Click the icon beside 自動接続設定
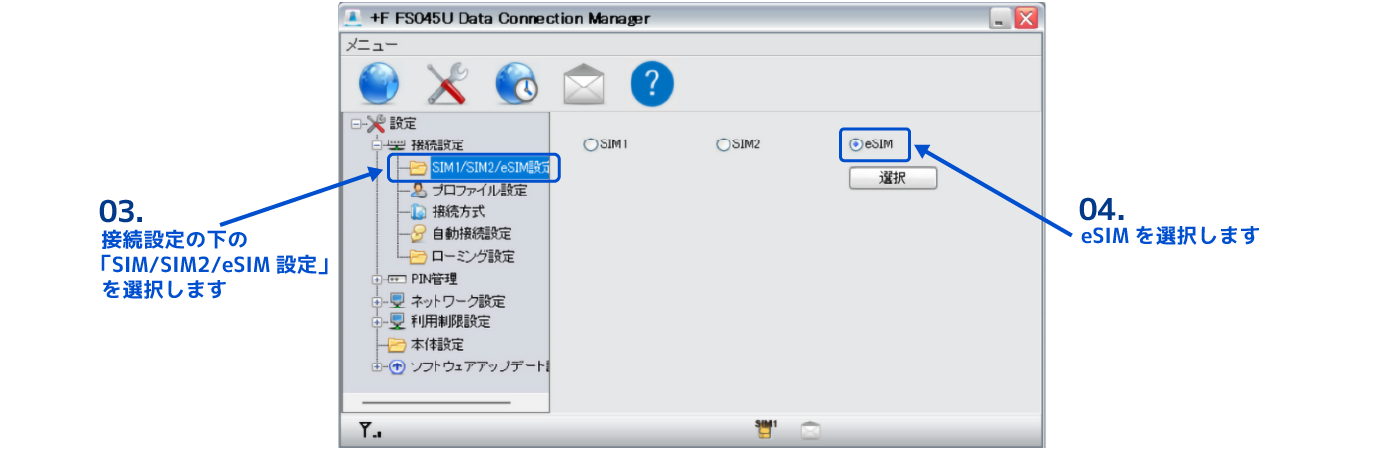Screen dimensions: 1385x450 419,234
